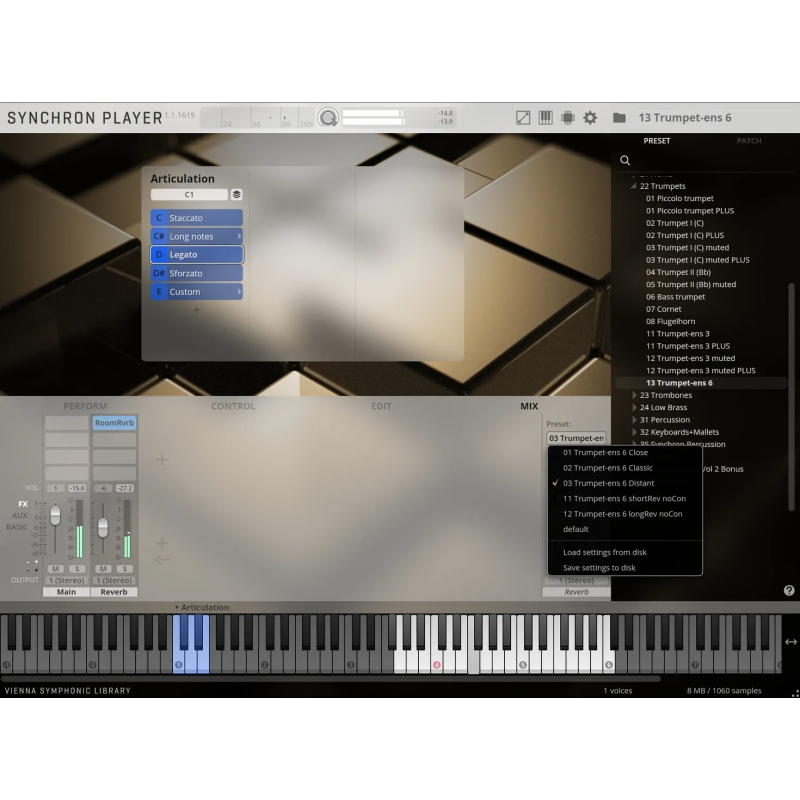Viewport: 800px width, 800px height.
Task: Open the settings gear in the top bar
Action: 589,117
